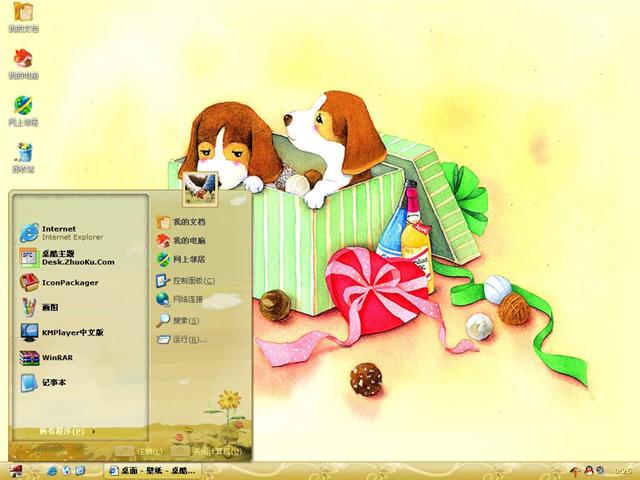Open 运行(R)... run dialog
The image size is (640, 480).
182,339
